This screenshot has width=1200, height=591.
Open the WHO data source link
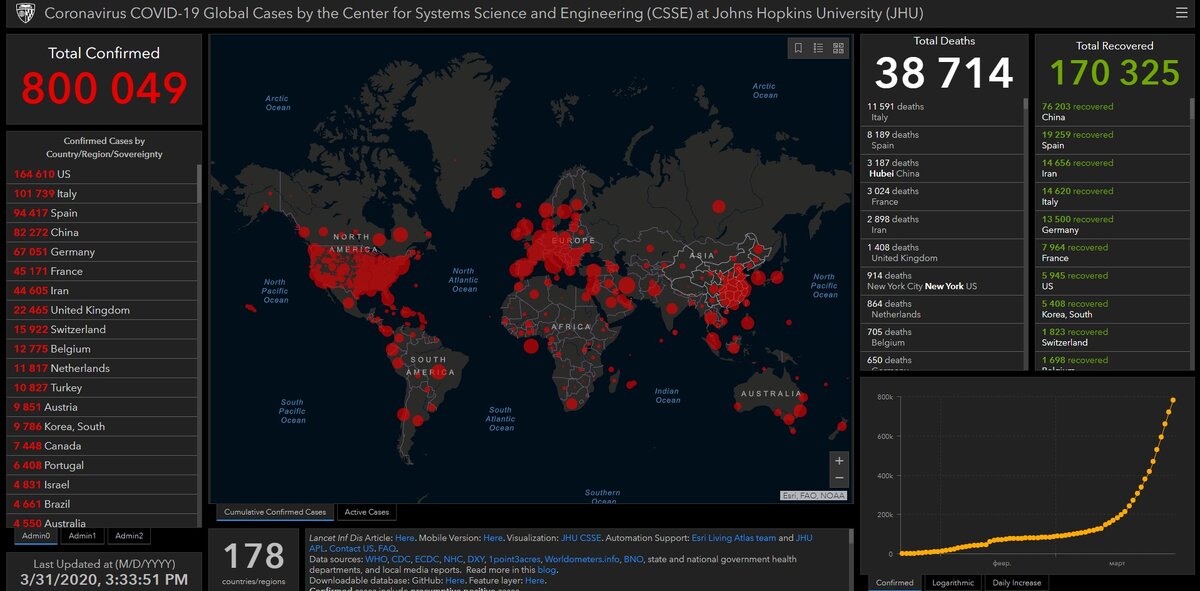pos(376,560)
